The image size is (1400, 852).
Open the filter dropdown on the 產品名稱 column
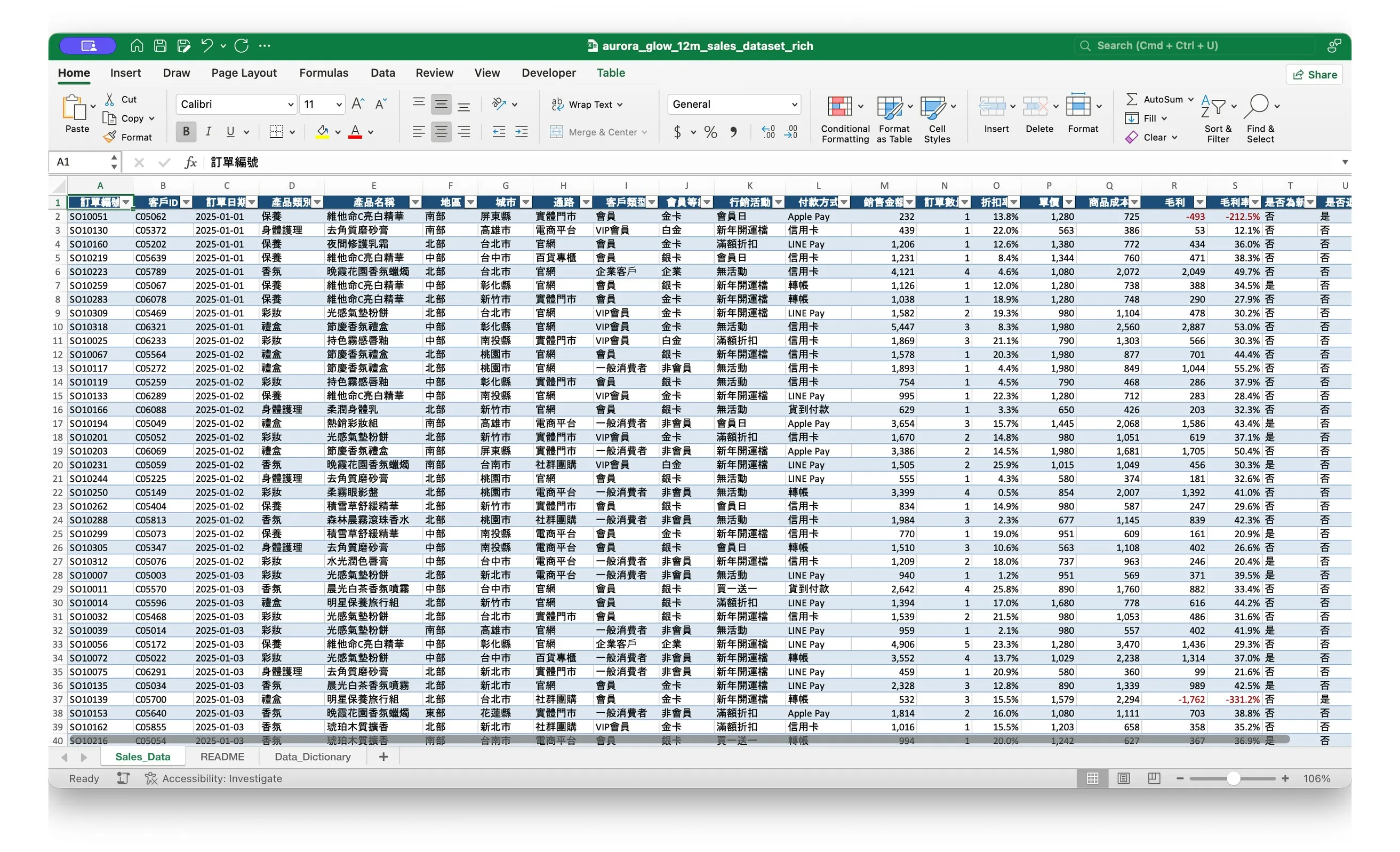coord(415,202)
